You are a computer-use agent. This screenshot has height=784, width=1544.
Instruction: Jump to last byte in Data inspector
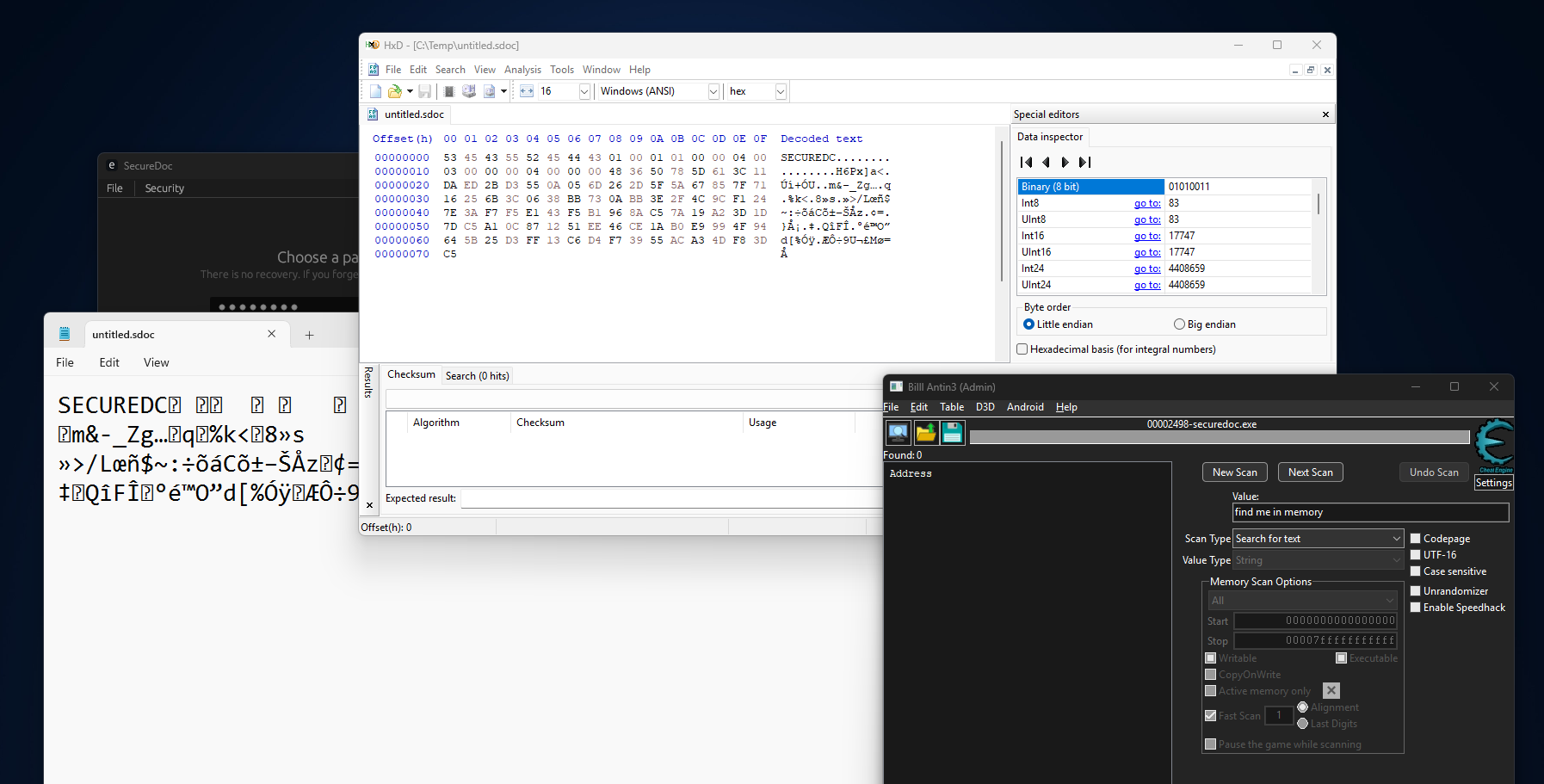click(1085, 162)
